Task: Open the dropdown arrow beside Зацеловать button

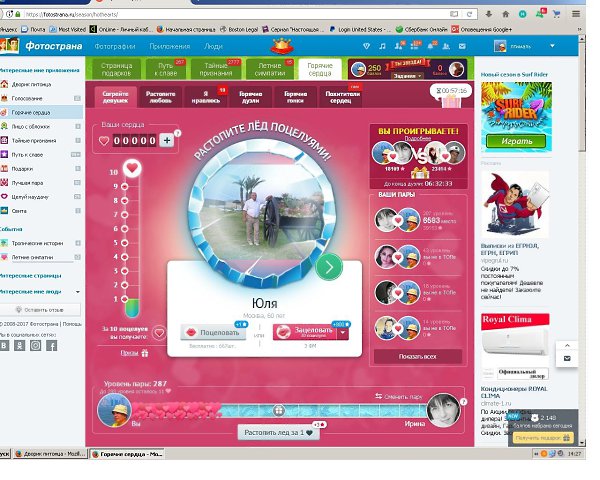Action: pos(343,333)
